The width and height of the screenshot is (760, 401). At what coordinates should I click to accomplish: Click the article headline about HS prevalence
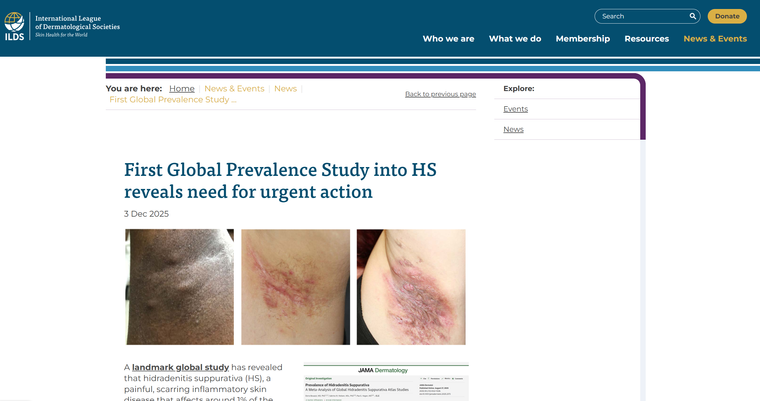coord(280,180)
